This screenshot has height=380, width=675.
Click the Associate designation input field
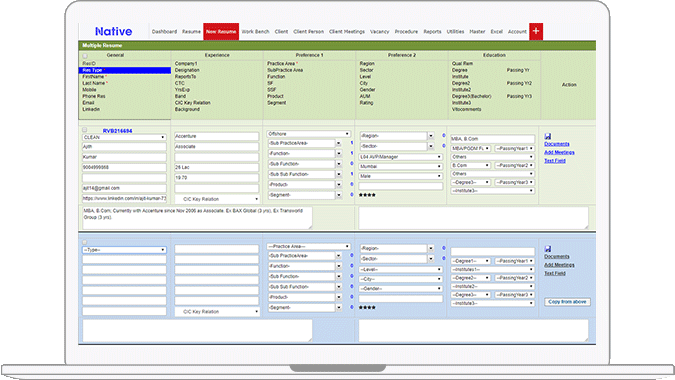[x=217, y=147]
